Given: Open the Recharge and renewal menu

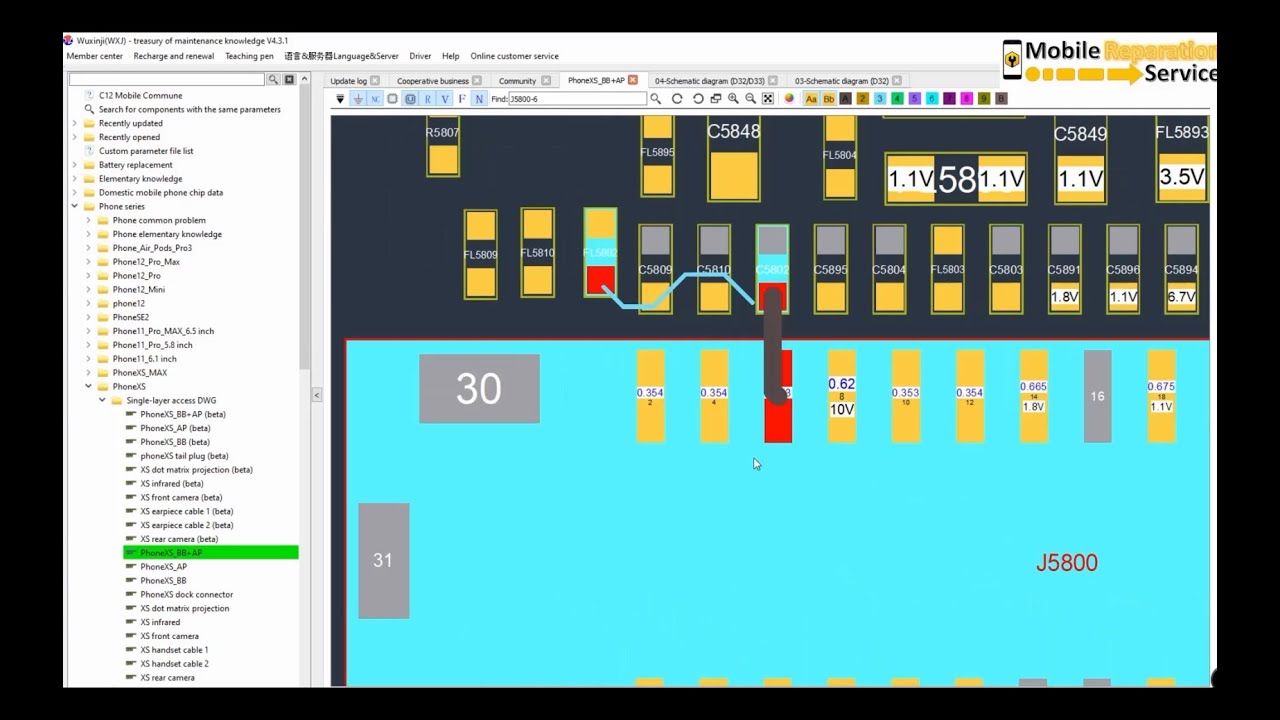Looking at the screenshot, I should [174, 56].
